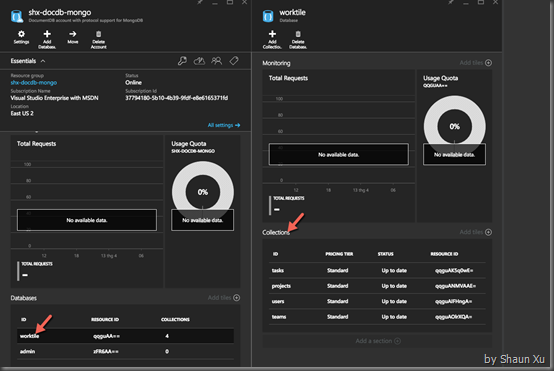Image resolution: width=554 pixels, height=371 pixels.
Task: Click Add tiles in Collections section
Action: (x=476, y=232)
